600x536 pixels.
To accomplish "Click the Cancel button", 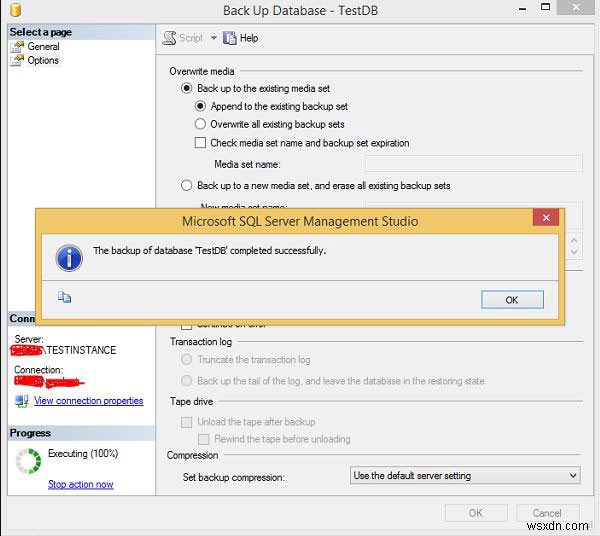I will [547, 513].
